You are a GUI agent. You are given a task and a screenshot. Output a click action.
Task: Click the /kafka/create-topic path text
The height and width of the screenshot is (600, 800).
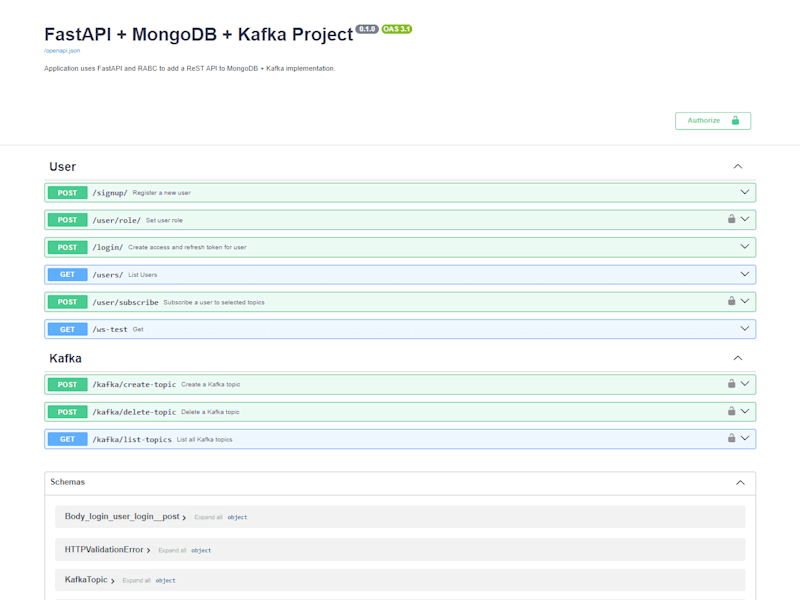coord(134,385)
